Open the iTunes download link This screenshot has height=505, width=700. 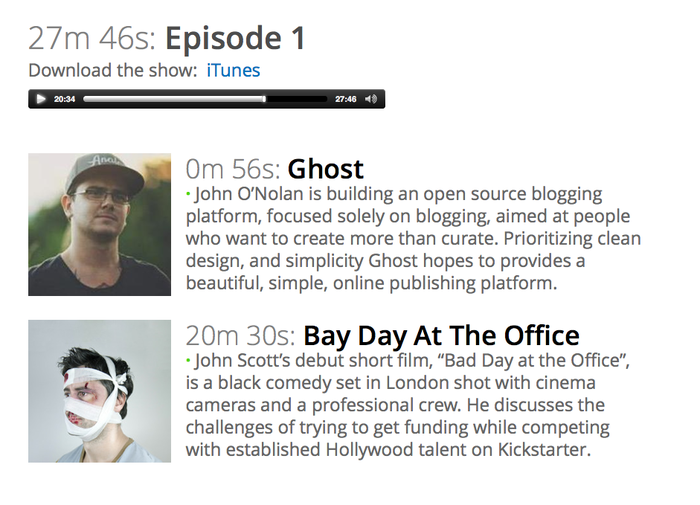point(233,71)
